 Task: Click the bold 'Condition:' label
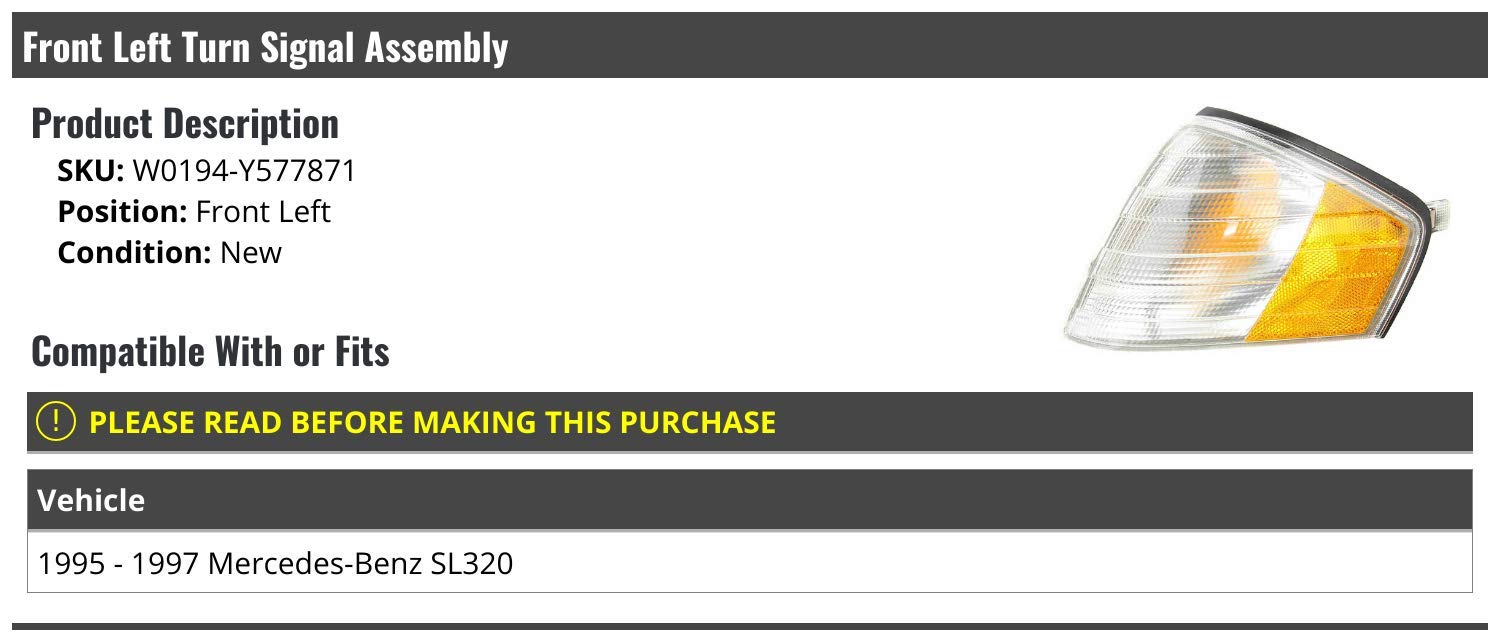pos(134,251)
